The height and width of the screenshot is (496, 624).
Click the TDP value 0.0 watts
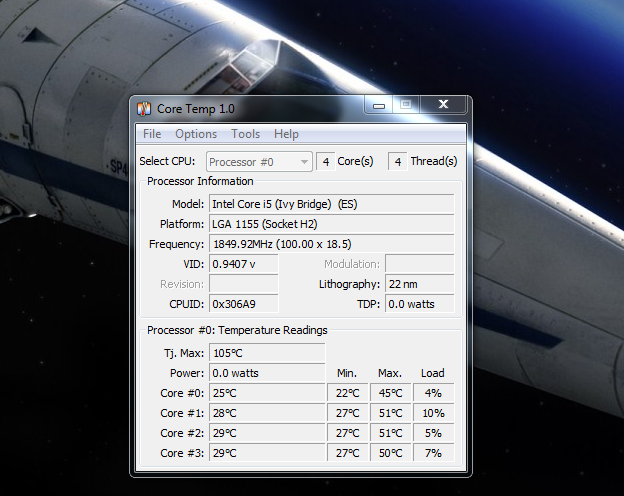coord(419,304)
